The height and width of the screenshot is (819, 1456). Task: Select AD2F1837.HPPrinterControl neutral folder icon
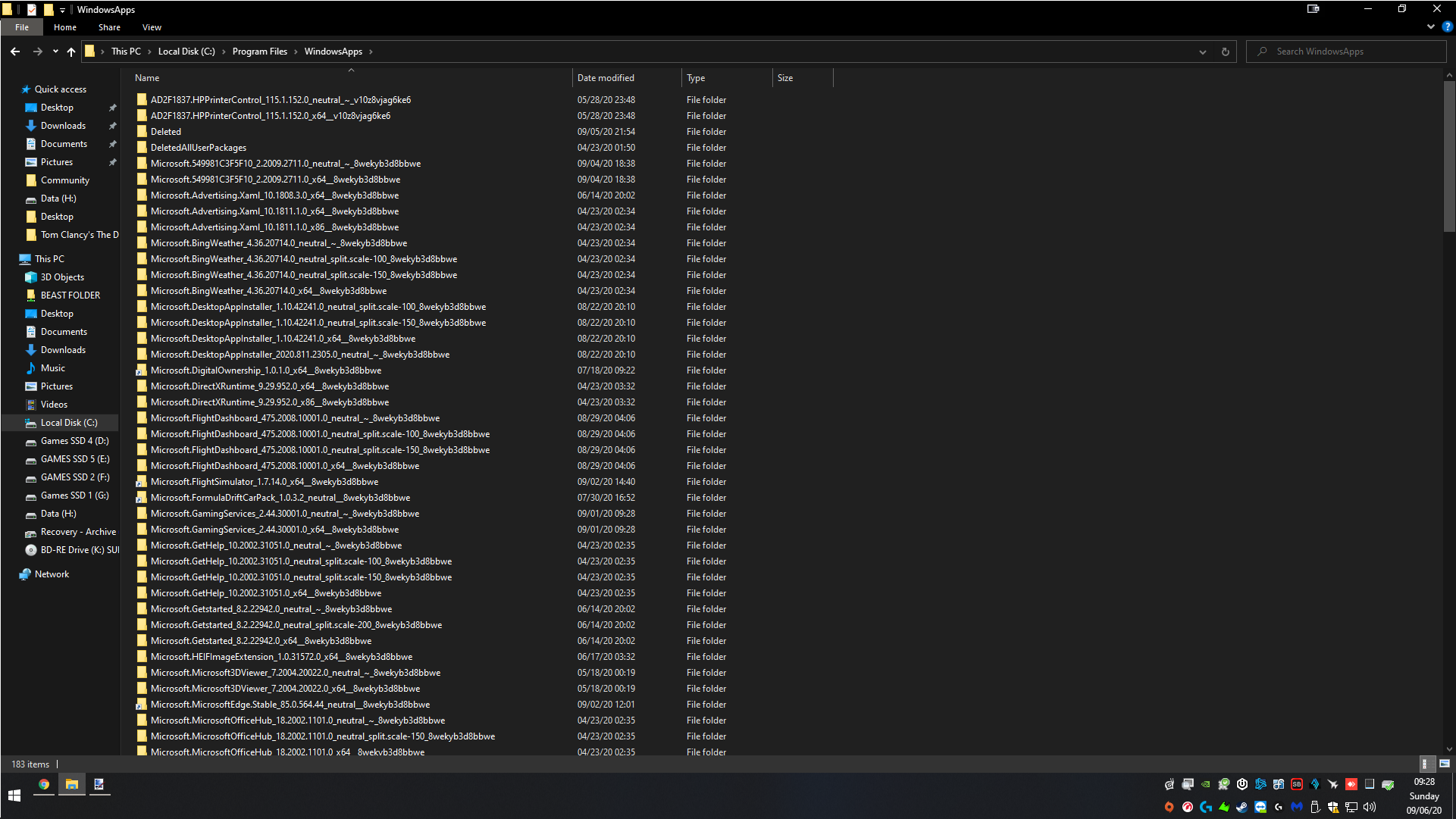(141, 100)
